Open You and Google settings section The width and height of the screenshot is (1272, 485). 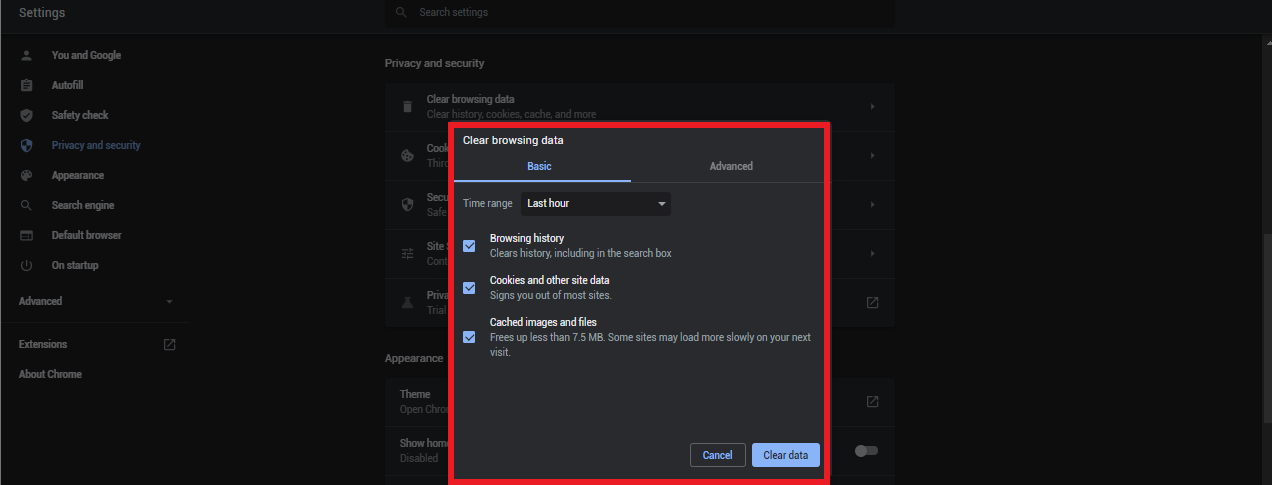tap(86, 55)
